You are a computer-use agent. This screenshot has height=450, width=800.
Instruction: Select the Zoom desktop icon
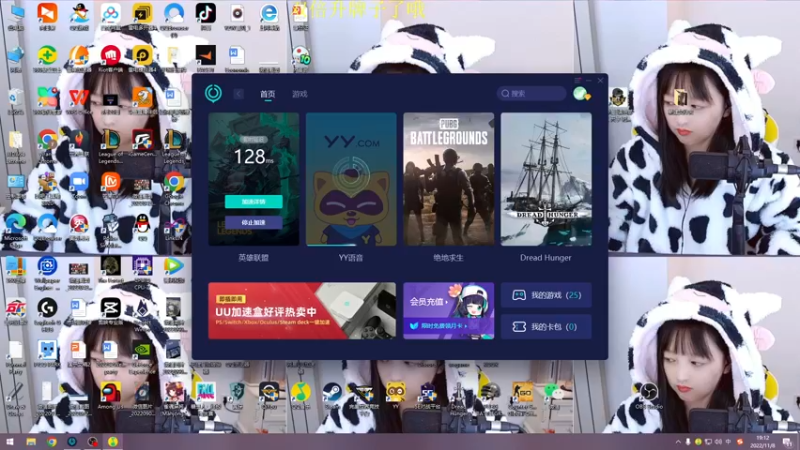tap(79, 181)
